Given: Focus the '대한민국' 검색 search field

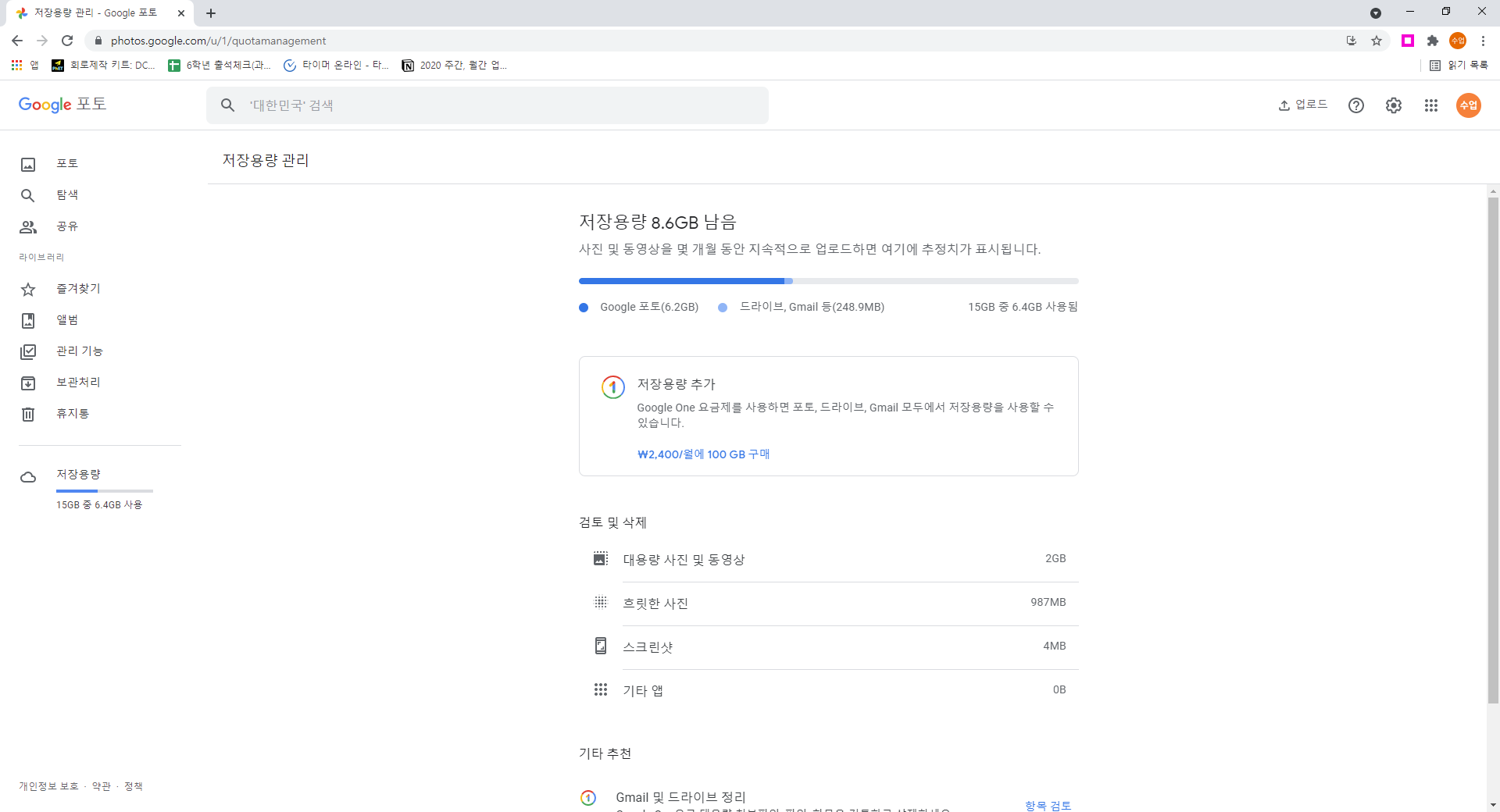Looking at the screenshot, I should pyautogui.click(x=487, y=105).
